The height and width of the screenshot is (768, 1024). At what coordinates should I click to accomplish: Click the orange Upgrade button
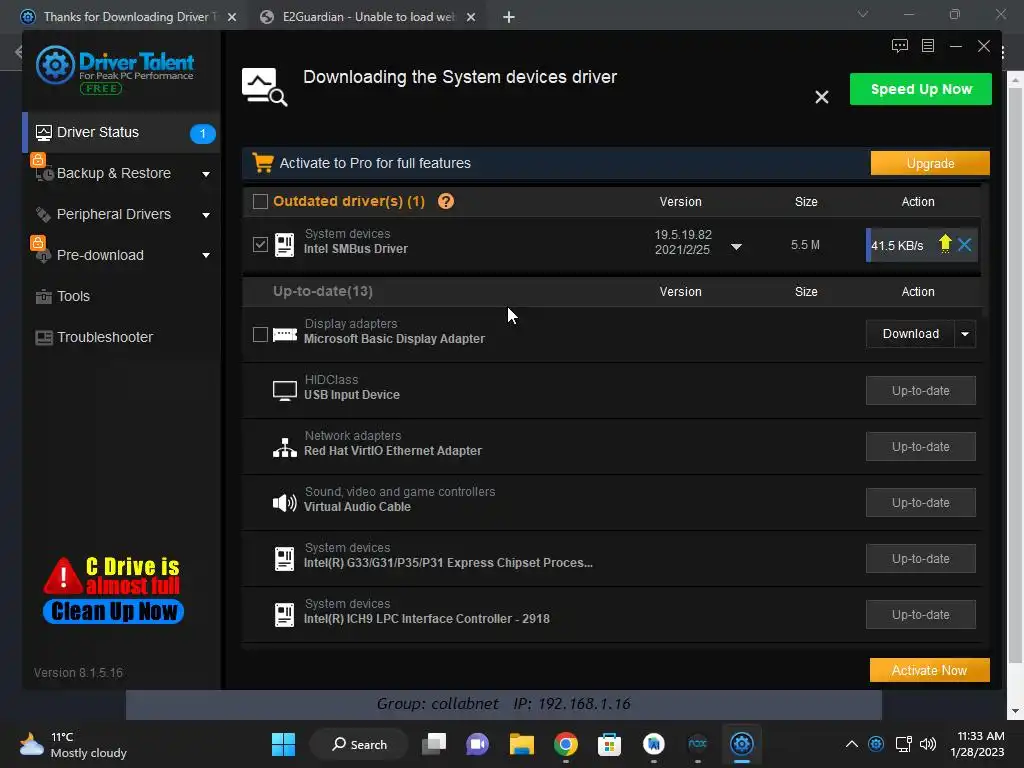tap(929, 163)
